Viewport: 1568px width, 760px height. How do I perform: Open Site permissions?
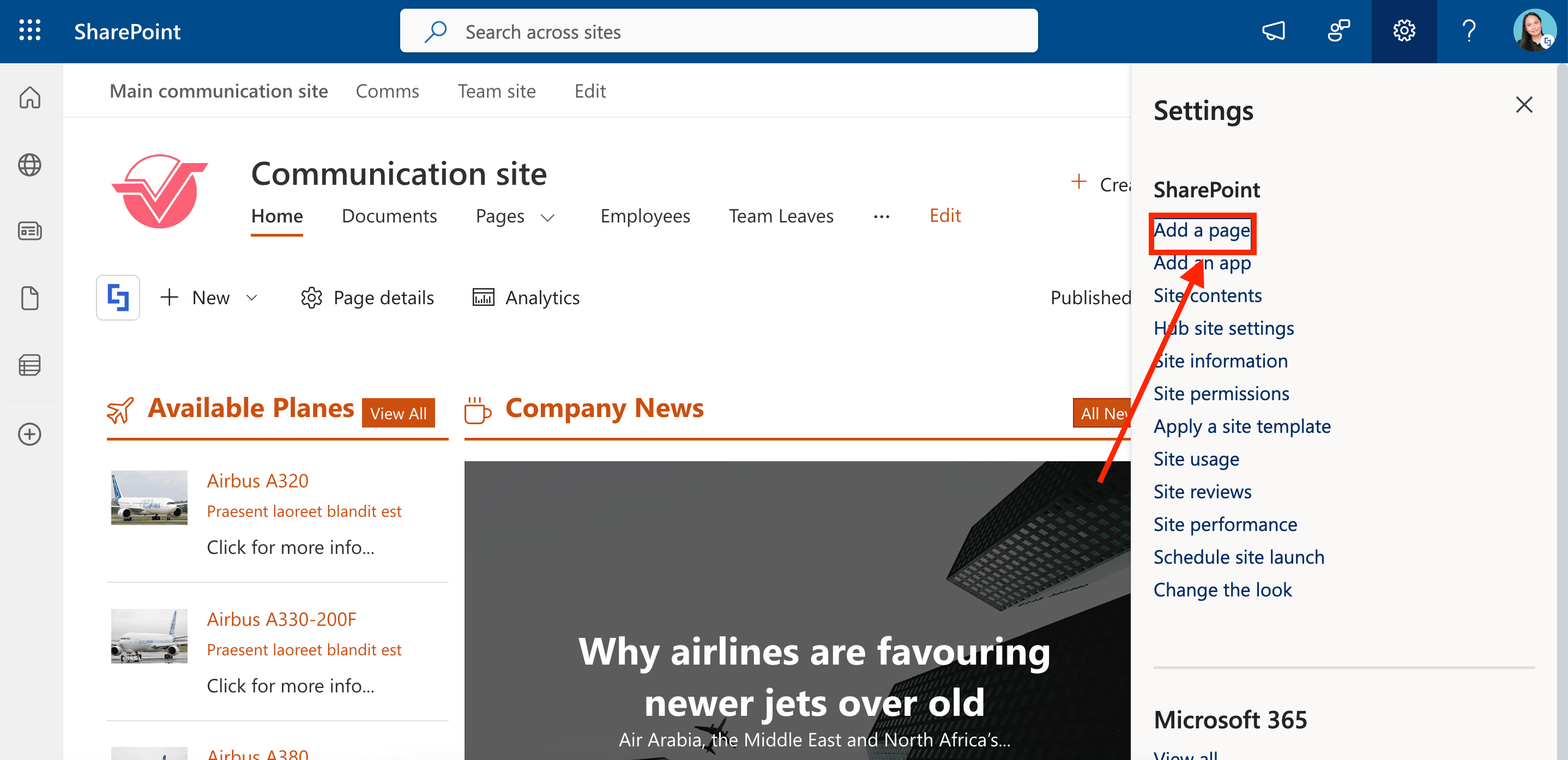point(1221,394)
